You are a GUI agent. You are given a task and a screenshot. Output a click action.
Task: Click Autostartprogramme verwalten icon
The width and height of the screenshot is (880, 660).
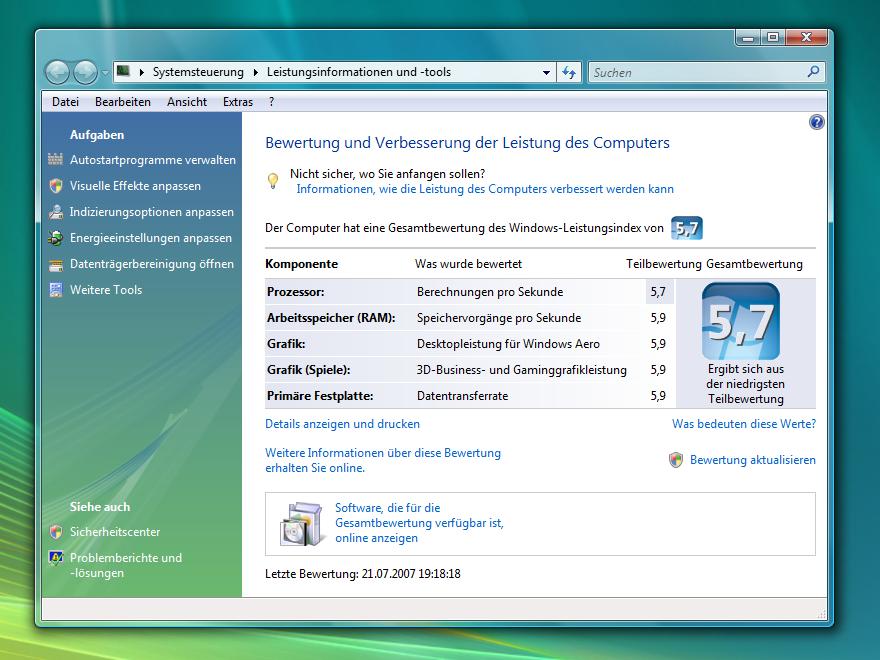point(56,159)
